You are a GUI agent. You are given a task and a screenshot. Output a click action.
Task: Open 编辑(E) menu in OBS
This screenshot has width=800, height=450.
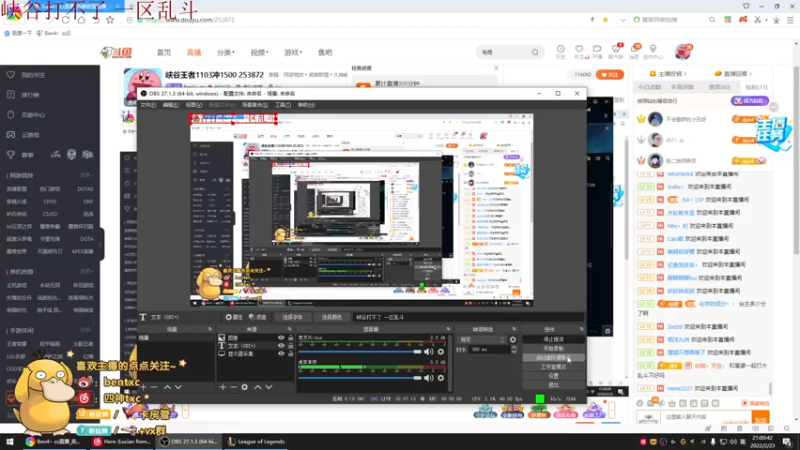click(170, 105)
